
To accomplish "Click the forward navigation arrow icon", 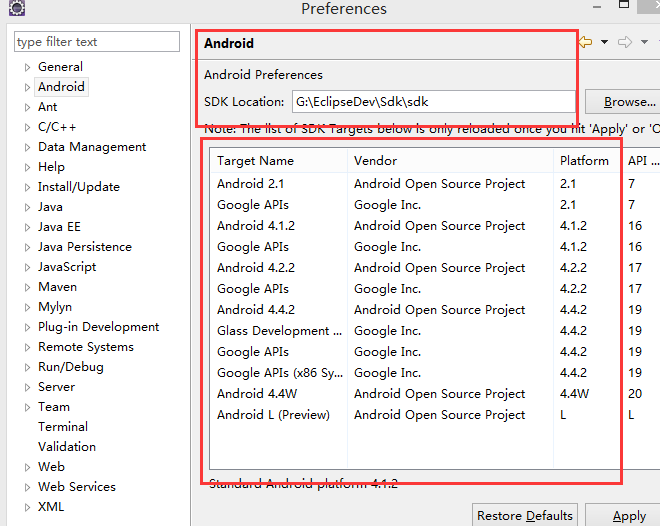I will coord(625,42).
